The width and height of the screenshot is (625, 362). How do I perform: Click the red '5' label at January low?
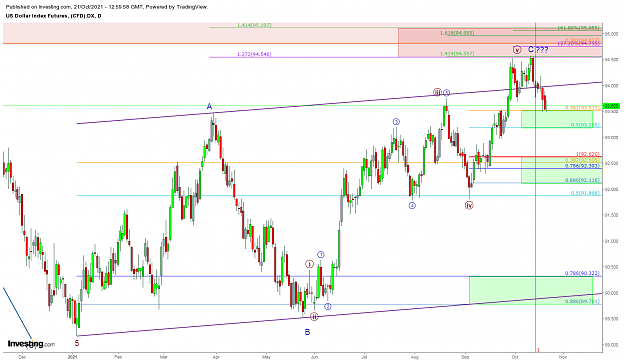pyautogui.click(x=77, y=343)
